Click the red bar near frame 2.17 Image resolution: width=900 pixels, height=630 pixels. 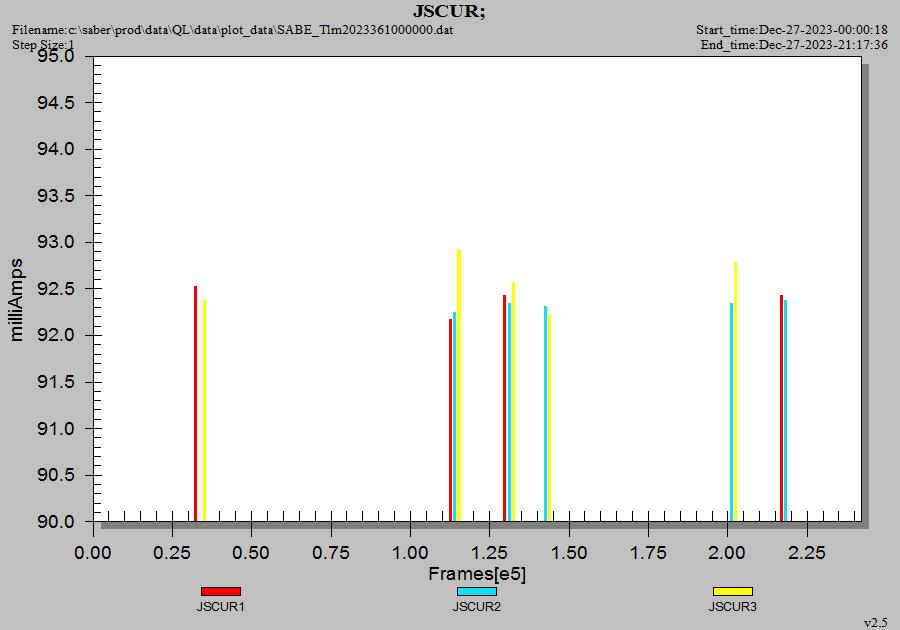tap(781, 408)
